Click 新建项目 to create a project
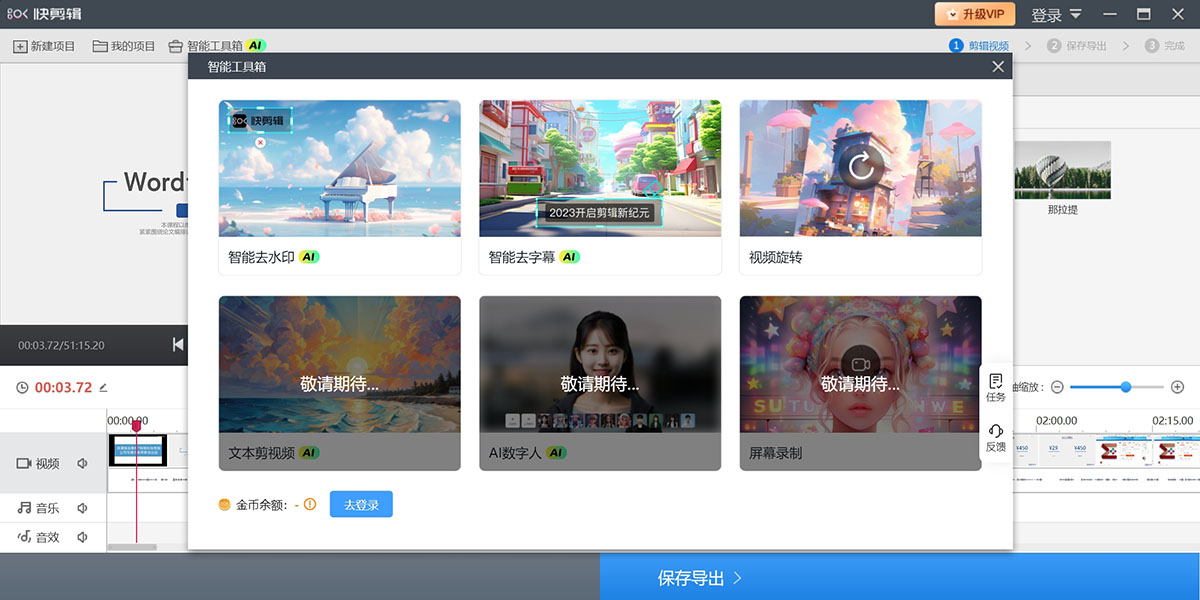Viewport: 1200px width, 600px height. tap(44, 46)
